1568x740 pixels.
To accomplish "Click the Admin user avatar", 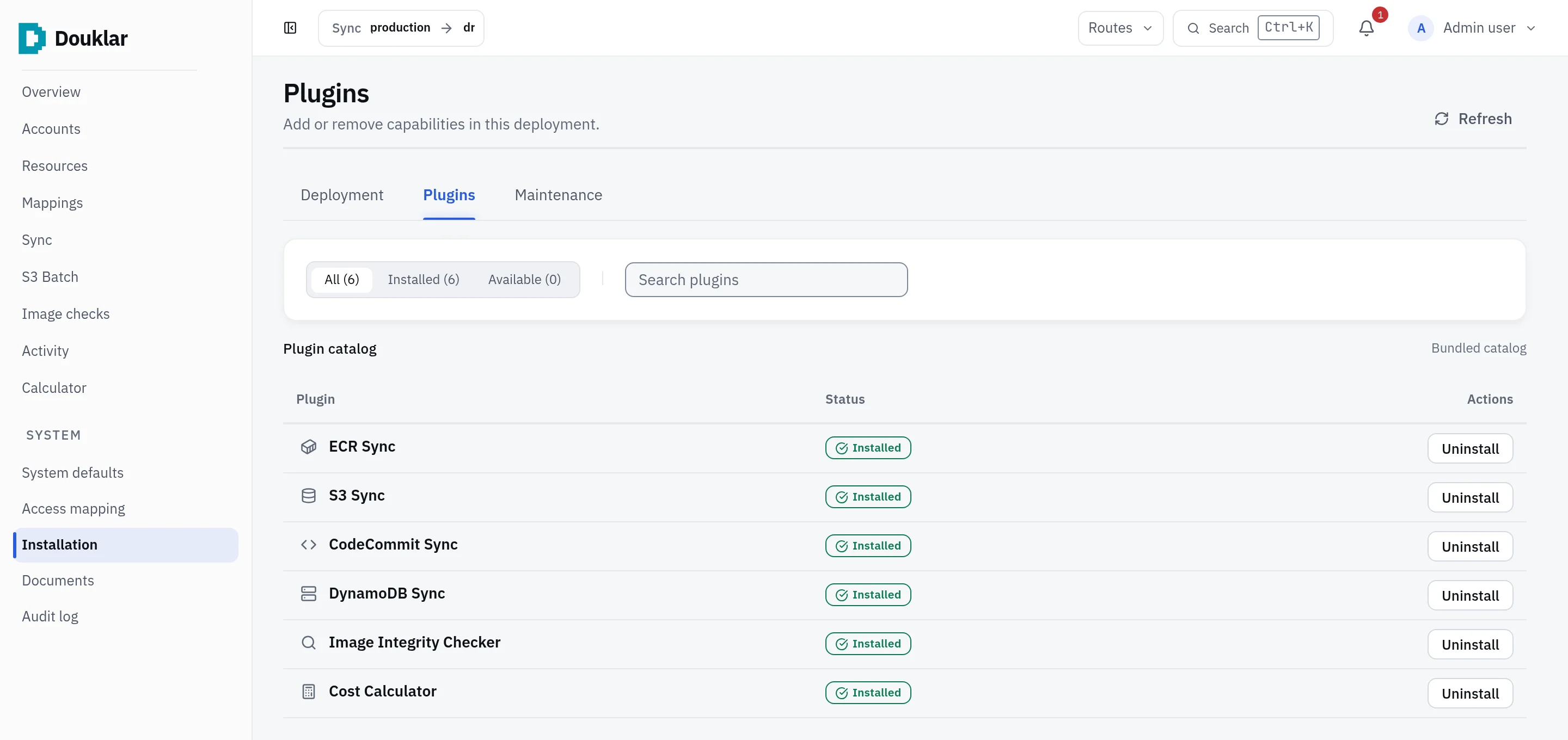I will coord(1420,28).
